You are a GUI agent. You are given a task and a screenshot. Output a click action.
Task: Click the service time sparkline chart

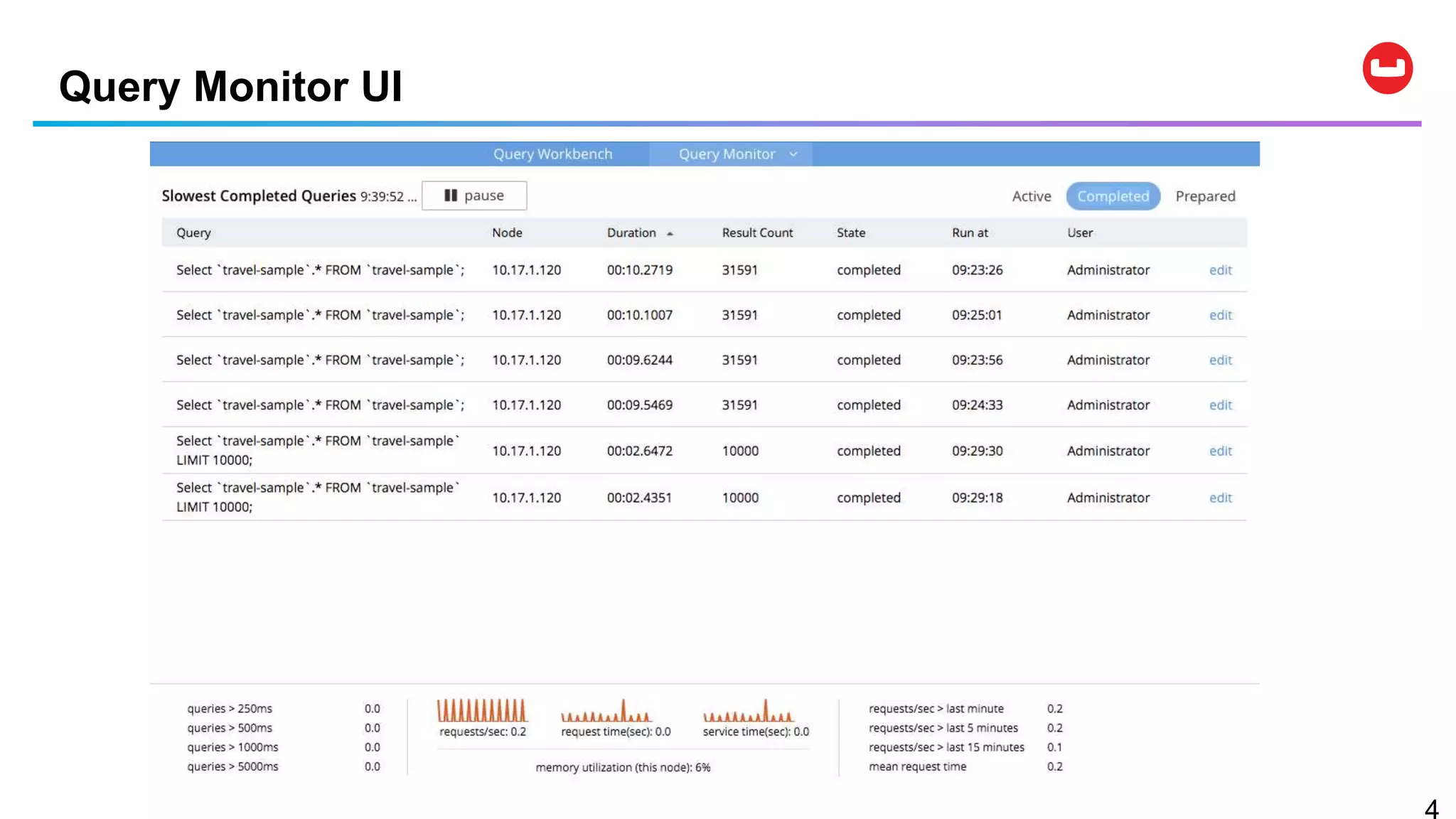pyautogui.click(x=748, y=710)
